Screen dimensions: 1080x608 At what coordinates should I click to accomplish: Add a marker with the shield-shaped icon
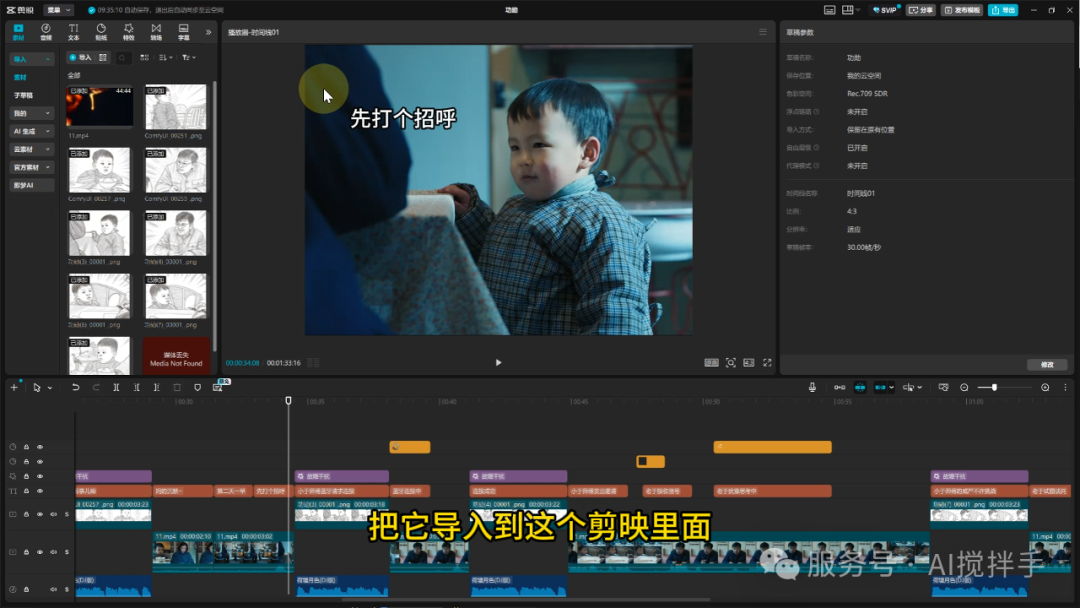tap(197, 388)
